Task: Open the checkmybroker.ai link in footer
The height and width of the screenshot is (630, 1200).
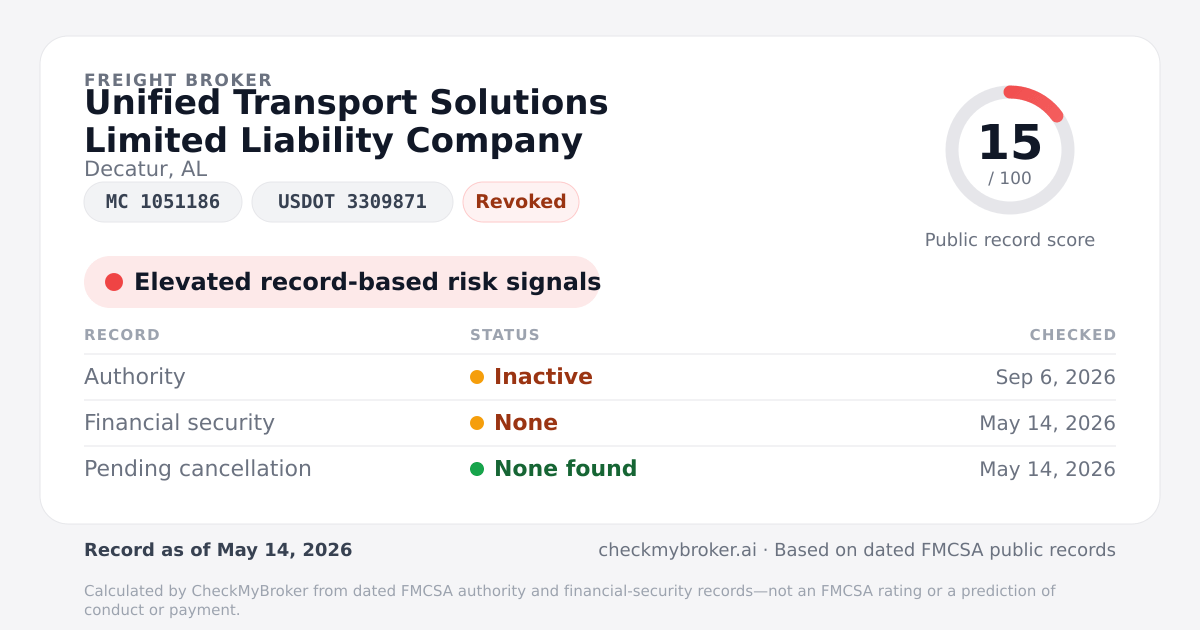Action: coord(677,550)
